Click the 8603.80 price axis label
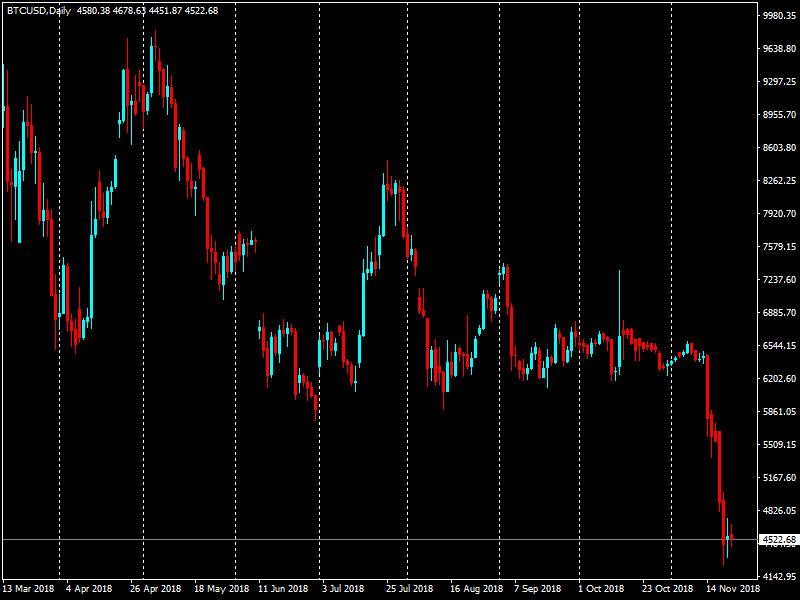 click(x=780, y=147)
